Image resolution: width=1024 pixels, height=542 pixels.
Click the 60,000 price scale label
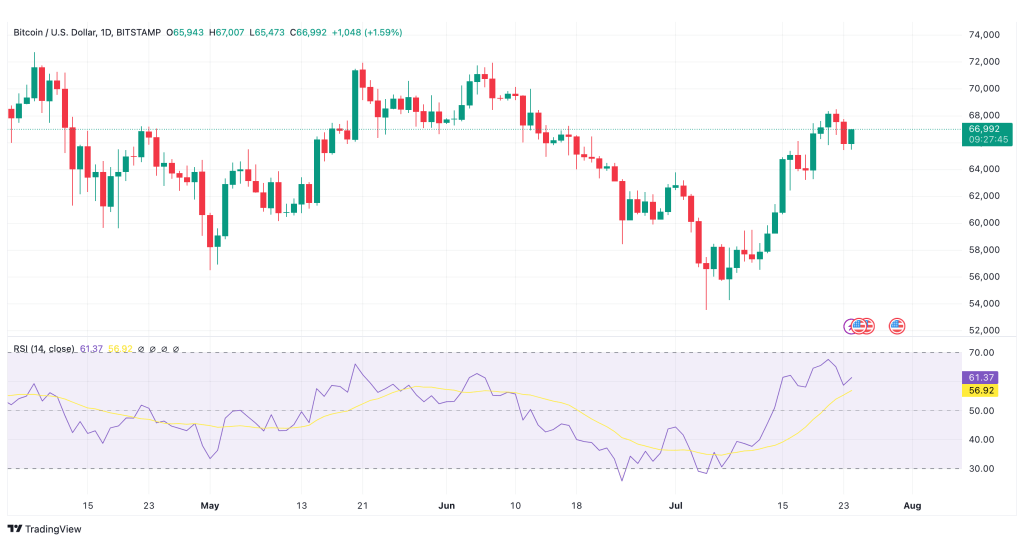pos(984,222)
